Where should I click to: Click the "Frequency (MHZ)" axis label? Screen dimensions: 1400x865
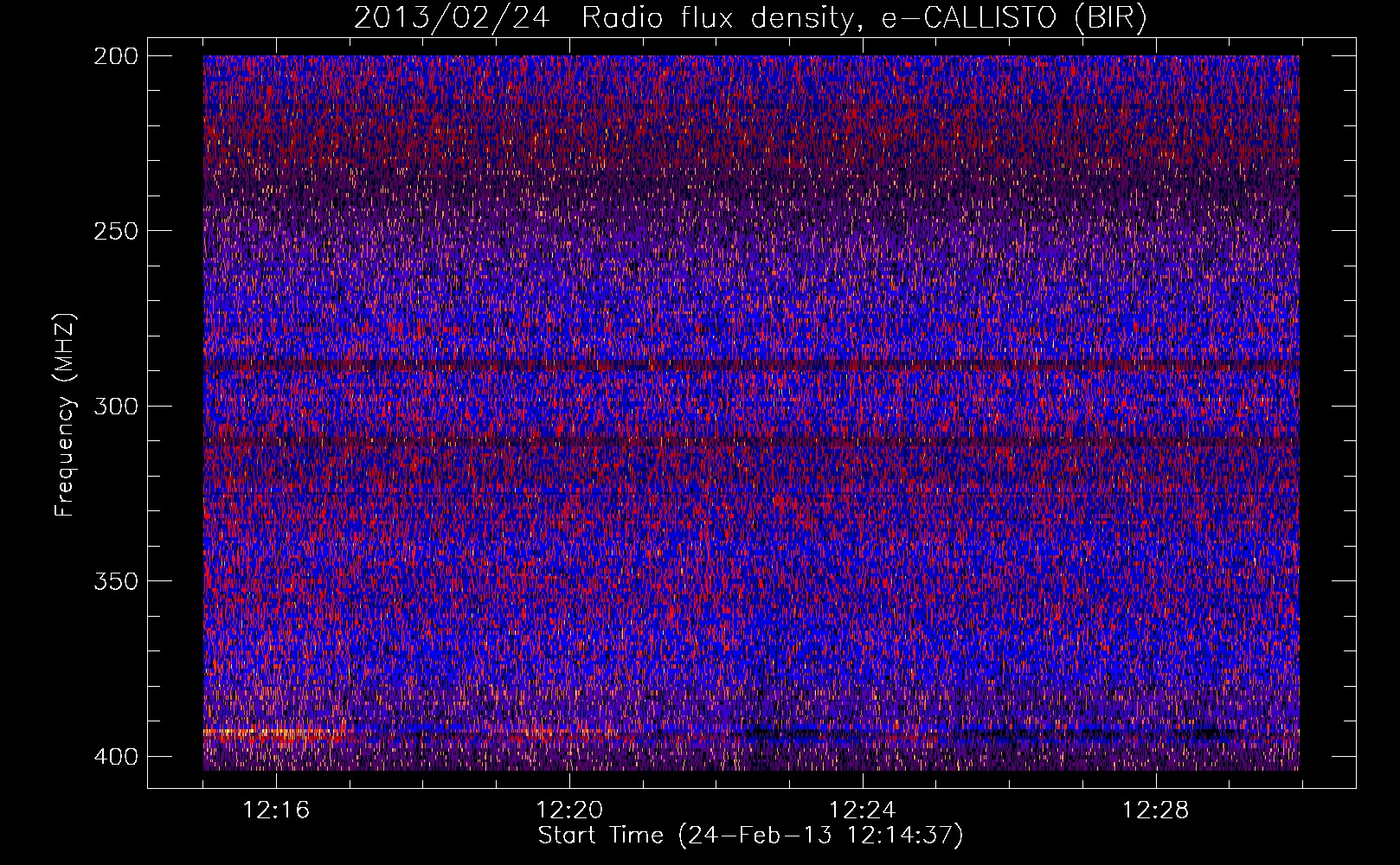(65, 414)
